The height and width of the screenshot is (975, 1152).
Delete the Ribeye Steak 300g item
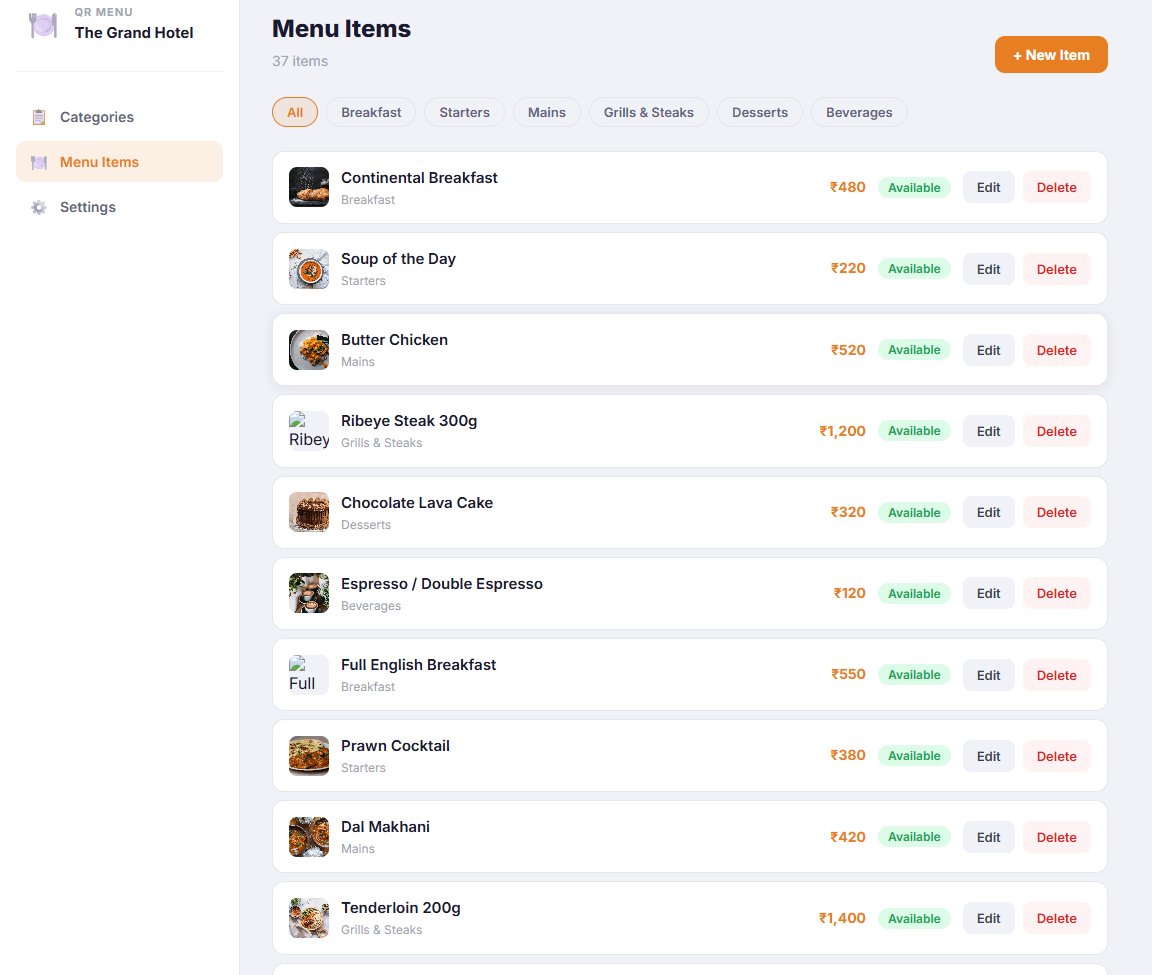pos(1056,431)
